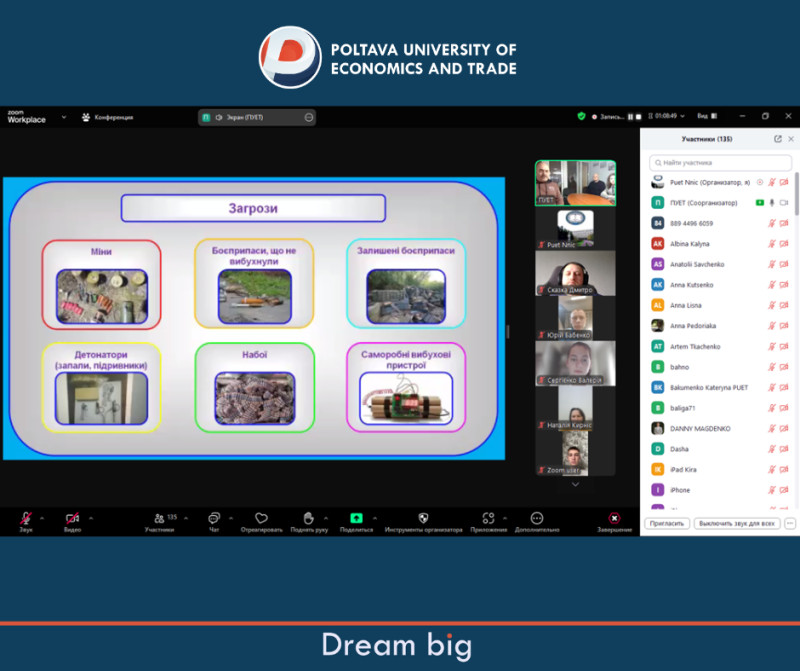Screen dimensions: 800x671
Task: Open the Чат (chat) panel icon
Action: click(x=213, y=518)
